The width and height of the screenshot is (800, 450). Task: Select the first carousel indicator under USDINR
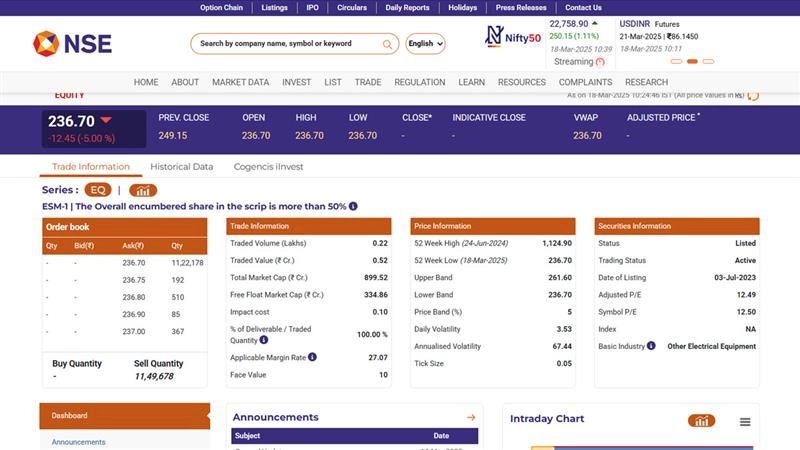point(677,61)
